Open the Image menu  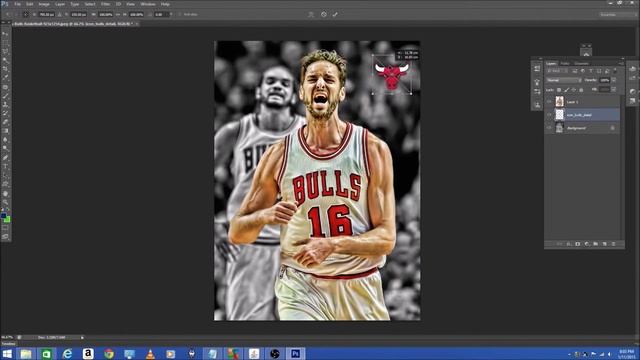(x=44, y=4)
